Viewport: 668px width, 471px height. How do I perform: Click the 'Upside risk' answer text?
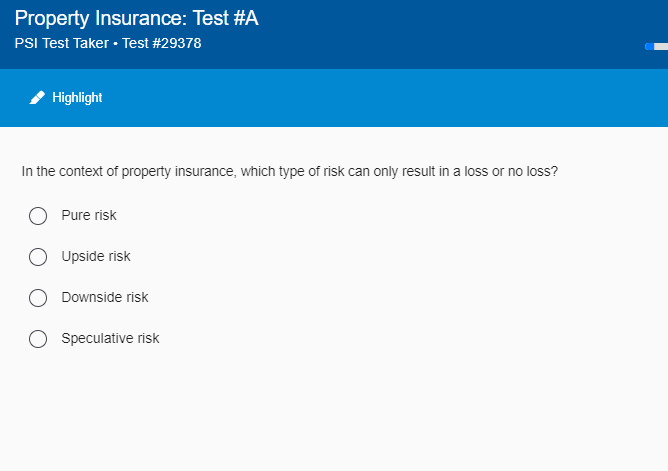coord(96,256)
